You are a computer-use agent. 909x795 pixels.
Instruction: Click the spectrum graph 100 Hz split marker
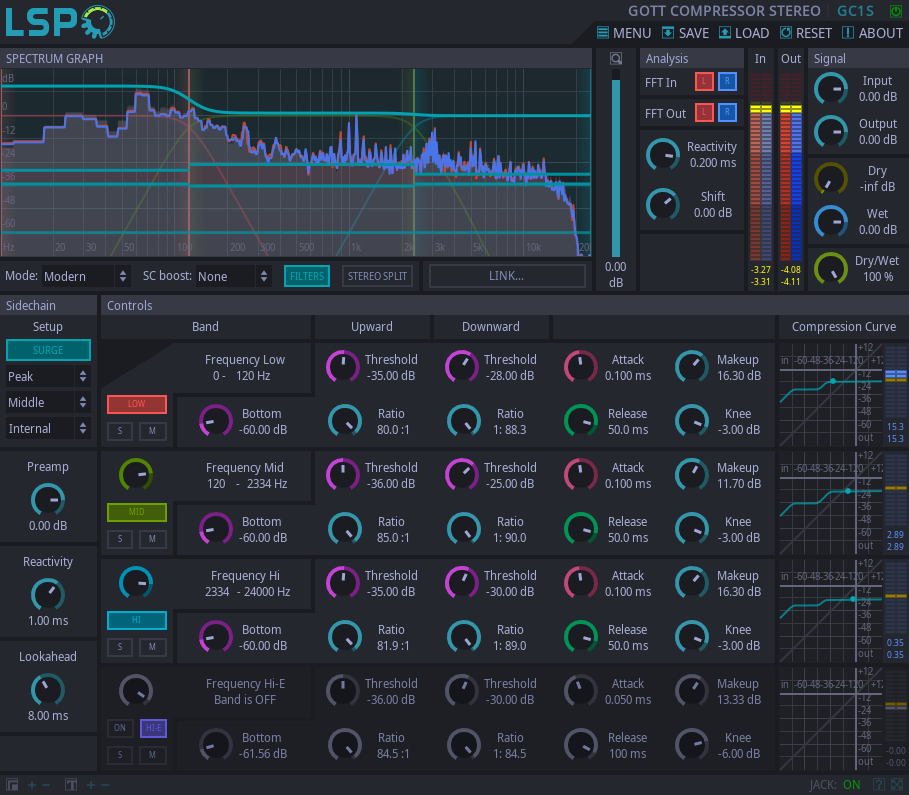click(189, 162)
